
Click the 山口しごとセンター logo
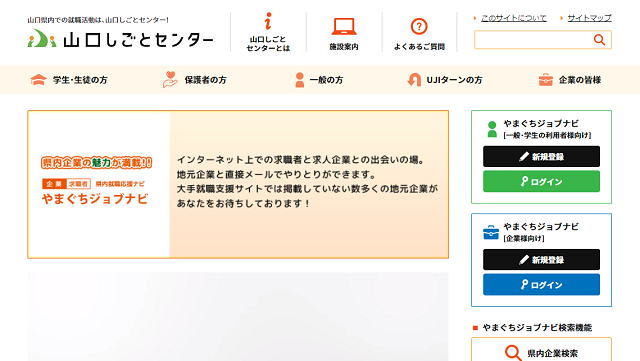pyautogui.click(x=120, y=38)
